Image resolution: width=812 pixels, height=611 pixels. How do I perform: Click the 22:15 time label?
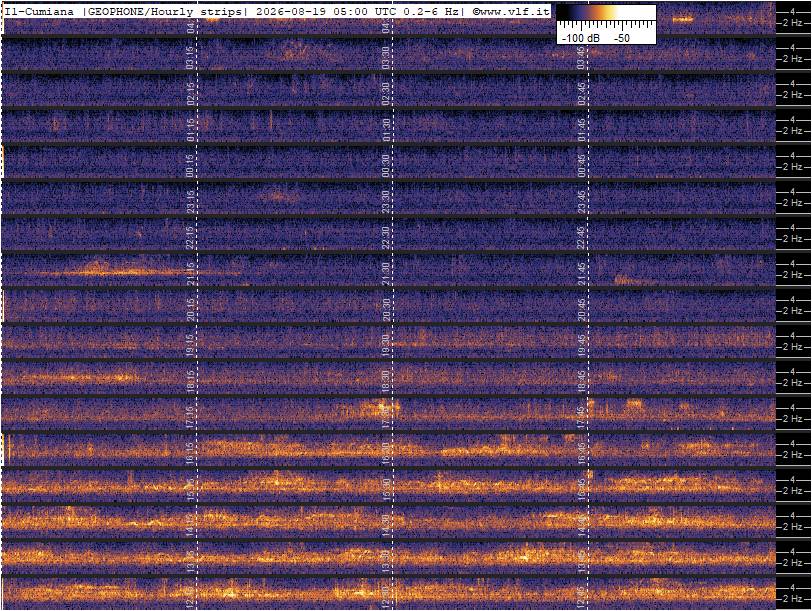(190, 238)
